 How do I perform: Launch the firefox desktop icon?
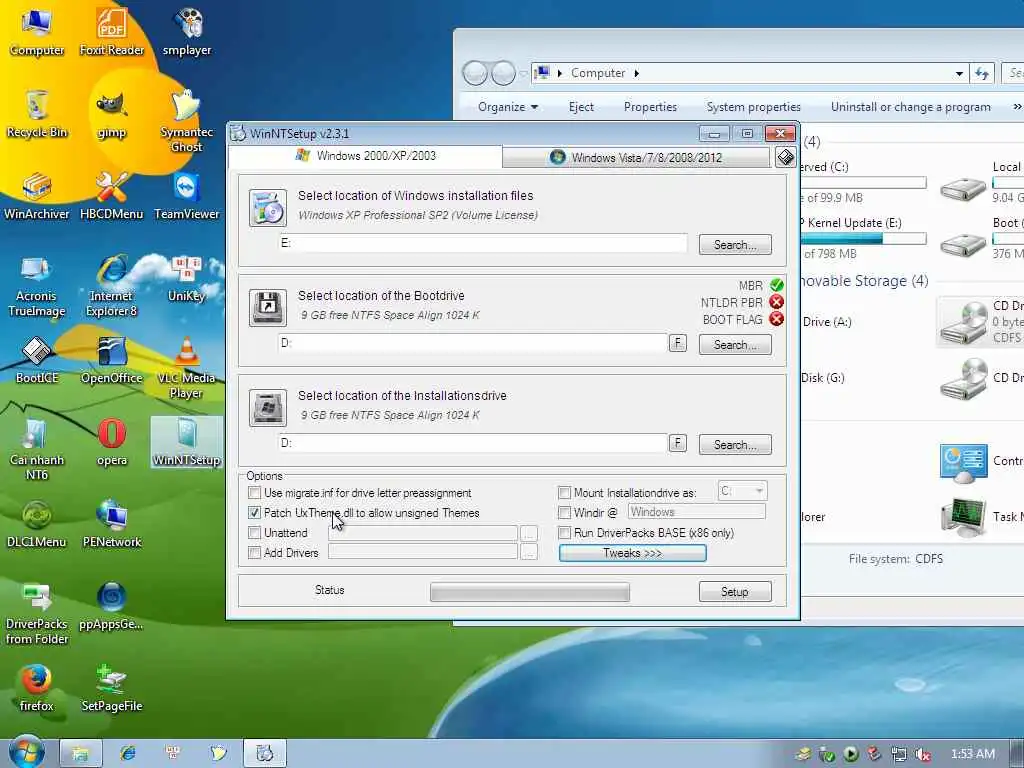[37, 688]
